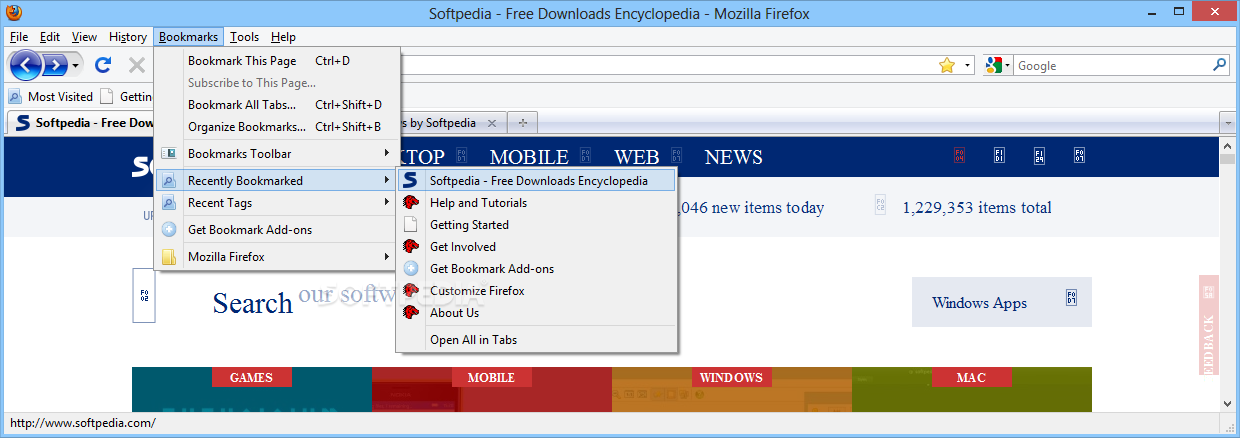
Task: Open the list all tabs dropdown
Action: coord(1227,123)
